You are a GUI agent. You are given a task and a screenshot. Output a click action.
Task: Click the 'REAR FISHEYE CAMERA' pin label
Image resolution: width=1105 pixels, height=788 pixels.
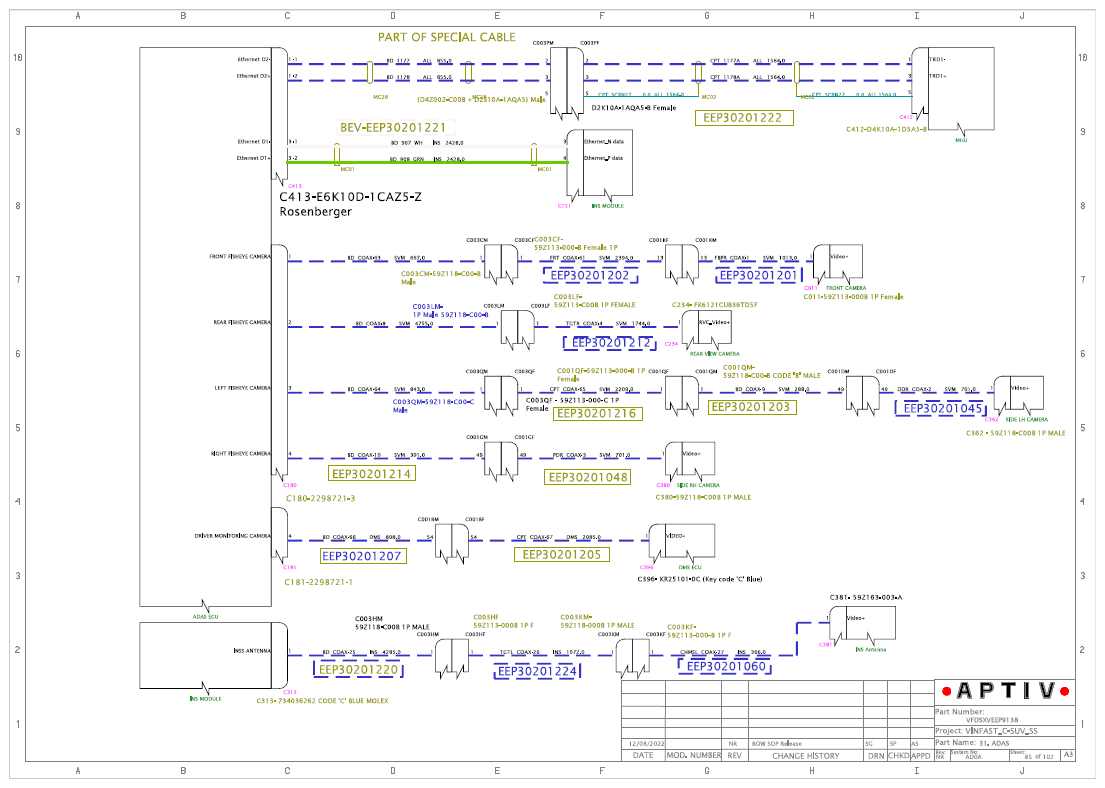click(x=242, y=322)
